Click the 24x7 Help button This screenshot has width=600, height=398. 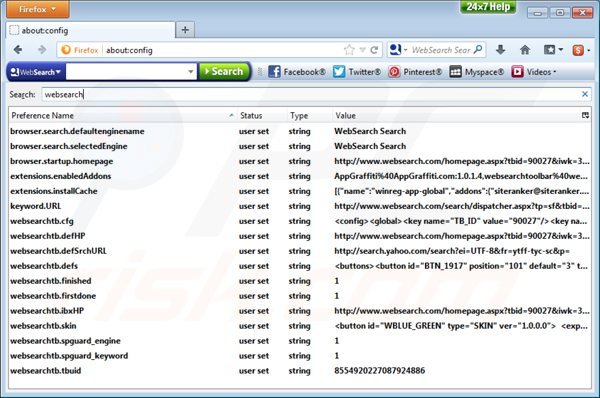[488, 7]
